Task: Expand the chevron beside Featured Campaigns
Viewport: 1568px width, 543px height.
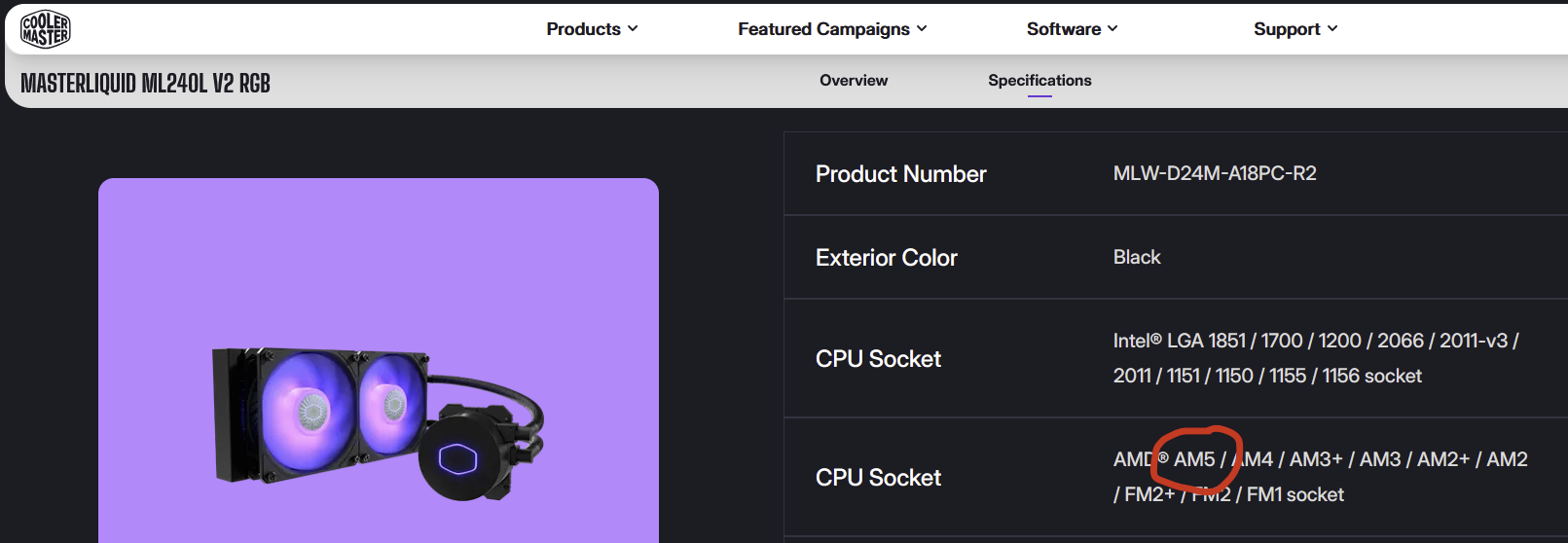Action: 922,29
